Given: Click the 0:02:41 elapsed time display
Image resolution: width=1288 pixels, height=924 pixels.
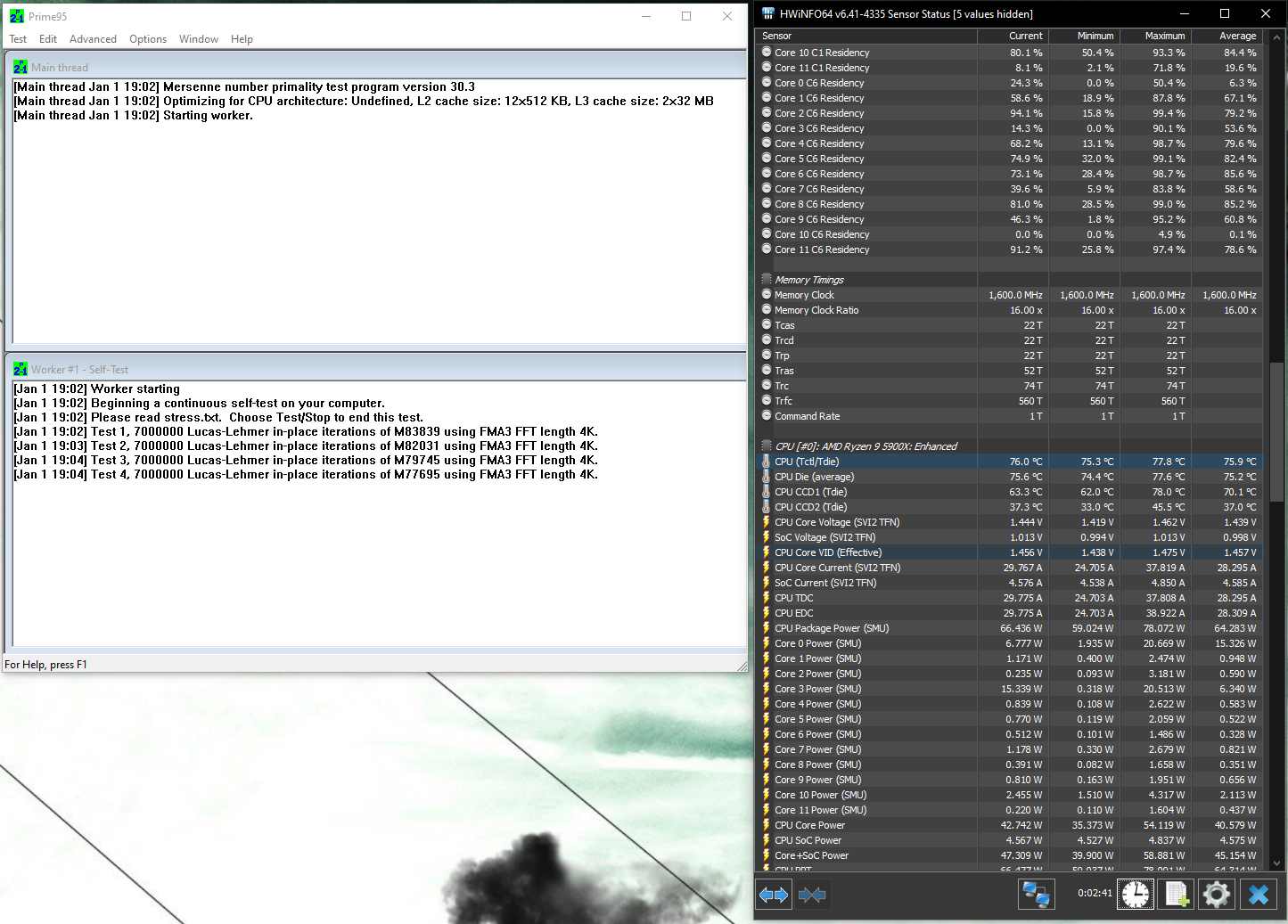Looking at the screenshot, I should [1095, 893].
